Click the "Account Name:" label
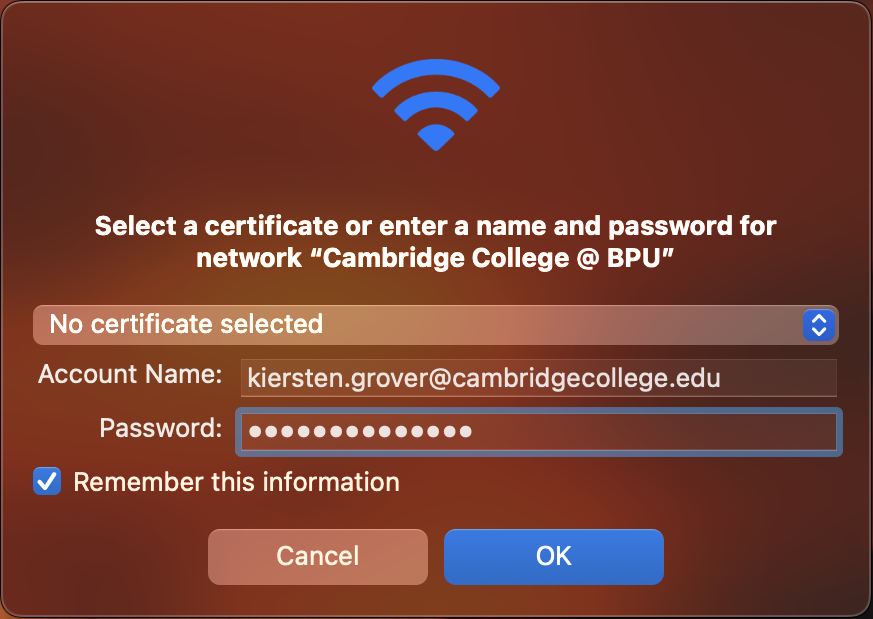 coord(130,375)
